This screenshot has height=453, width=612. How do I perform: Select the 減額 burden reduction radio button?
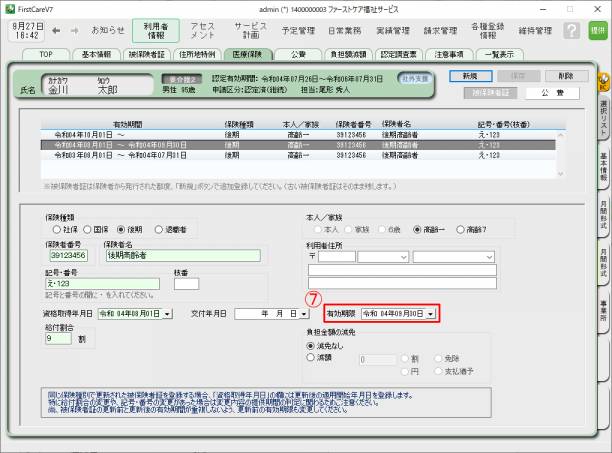coord(312,355)
